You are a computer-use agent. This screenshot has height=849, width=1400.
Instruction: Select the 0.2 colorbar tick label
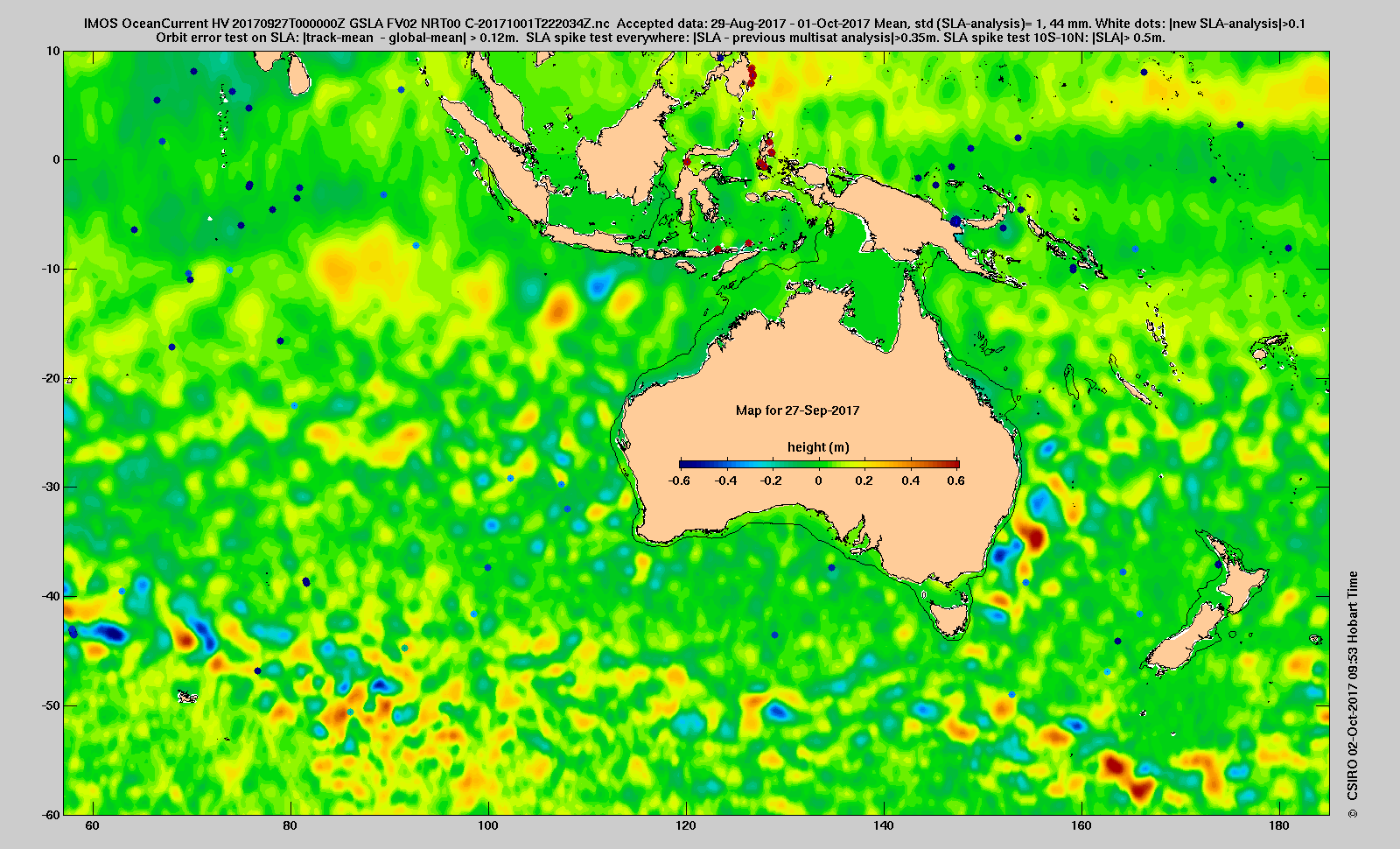[864, 481]
